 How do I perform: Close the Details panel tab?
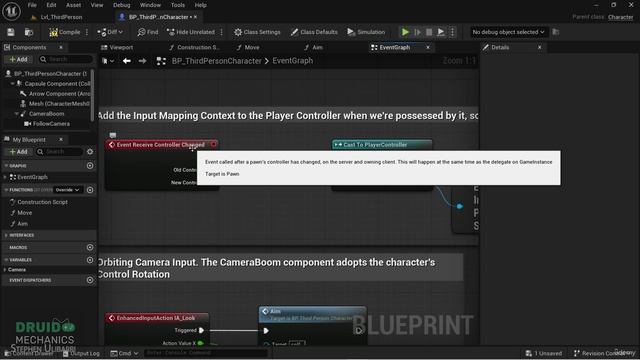pos(539,47)
